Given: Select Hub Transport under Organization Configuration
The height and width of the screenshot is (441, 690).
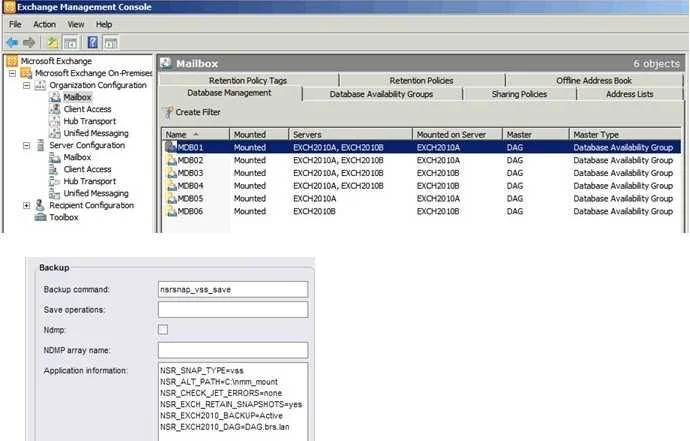Looking at the screenshot, I should click(x=89, y=121).
